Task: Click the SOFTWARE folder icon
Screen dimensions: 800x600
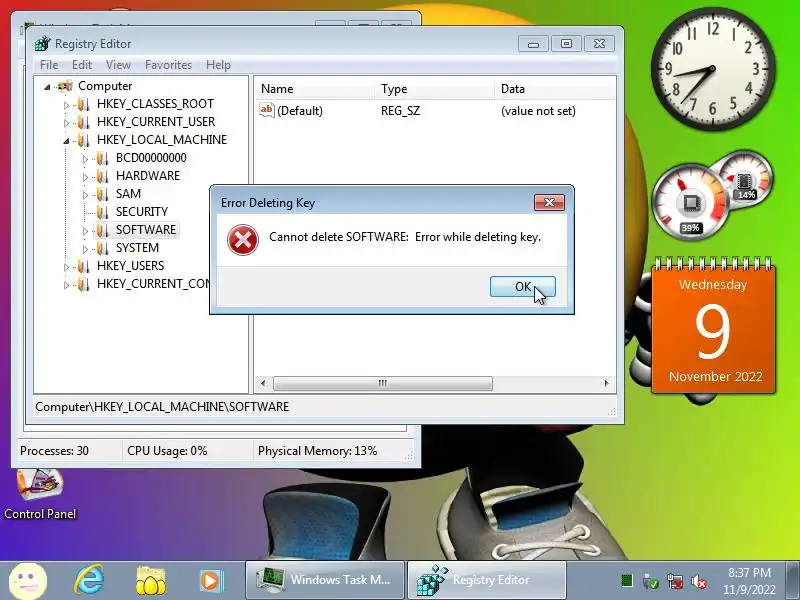Action: (x=103, y=230)
